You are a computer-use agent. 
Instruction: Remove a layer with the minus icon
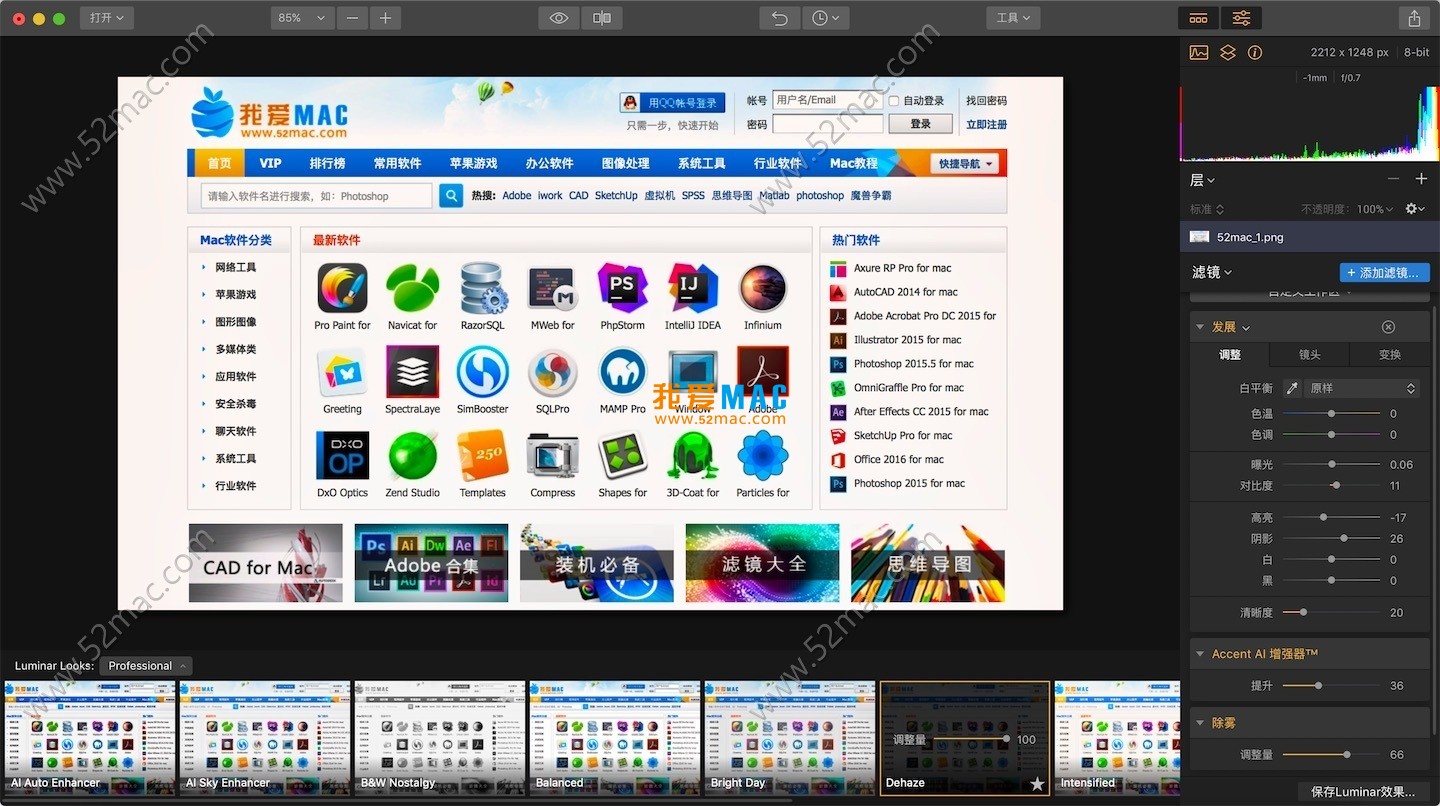point(1393,179)
